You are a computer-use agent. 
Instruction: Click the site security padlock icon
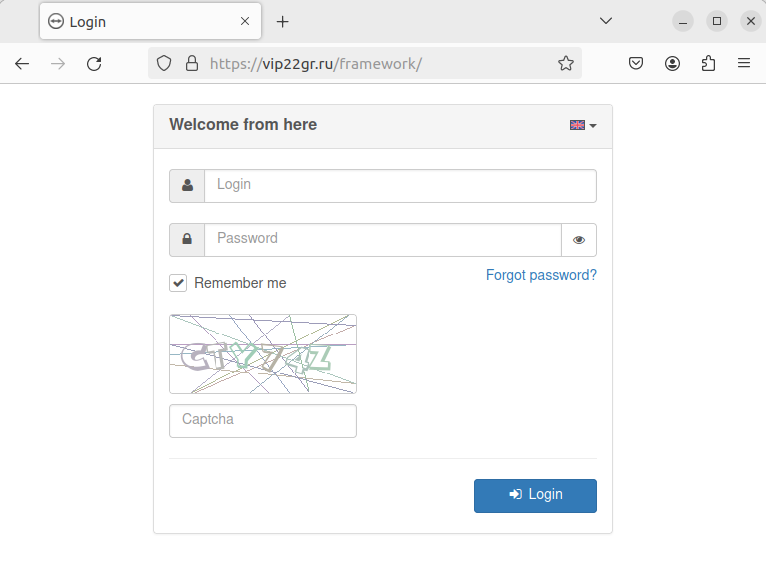click(x=192, y=64)
